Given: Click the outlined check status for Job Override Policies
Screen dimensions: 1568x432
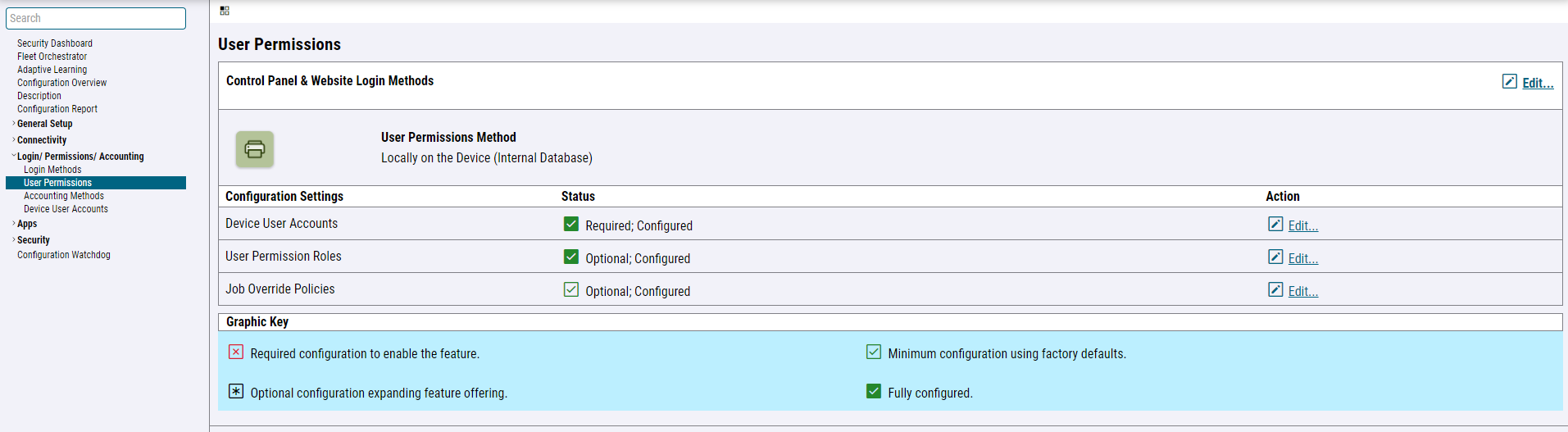Looking at the screenshot, I should click(x=571, y=289).
